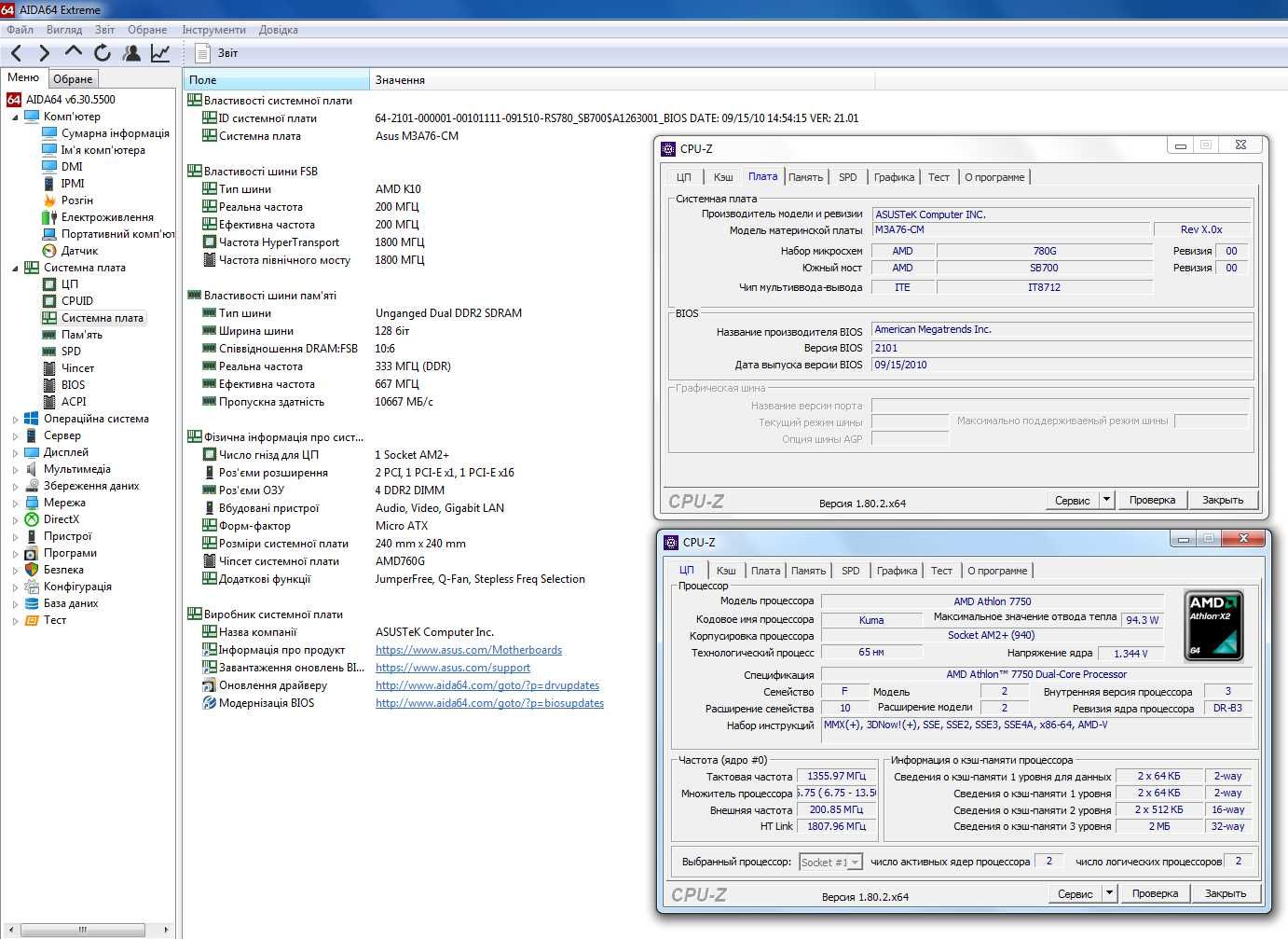
Task: Select ACPI in the sidebar tree
Action: click(74, 401)
